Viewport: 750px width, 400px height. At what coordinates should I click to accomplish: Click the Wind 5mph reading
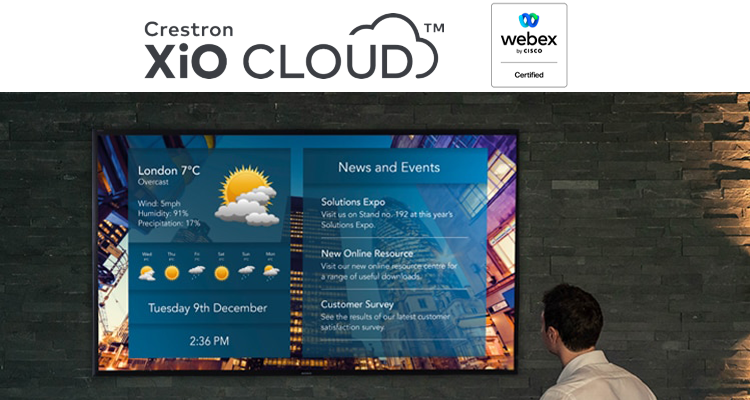(x=158, y=202)
